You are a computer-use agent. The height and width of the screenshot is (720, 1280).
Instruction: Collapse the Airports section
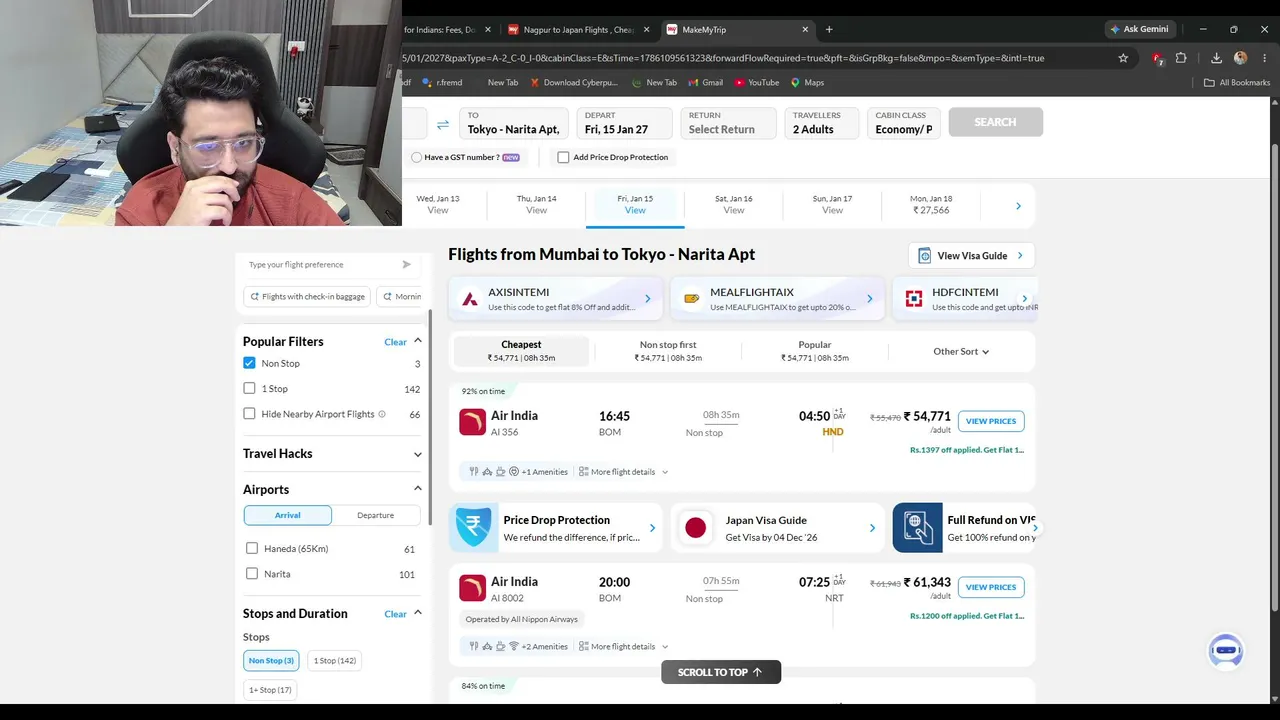pos(418,488)
